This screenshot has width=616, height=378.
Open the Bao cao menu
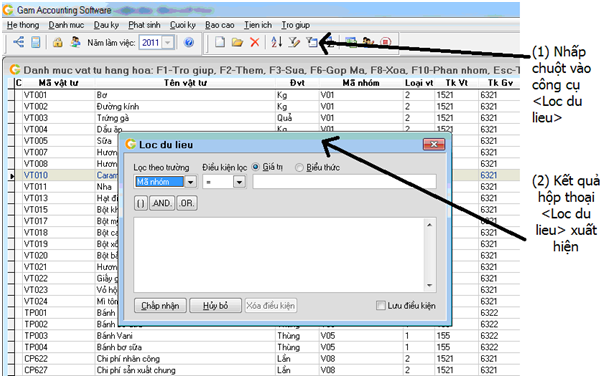[x=220, y=25]
